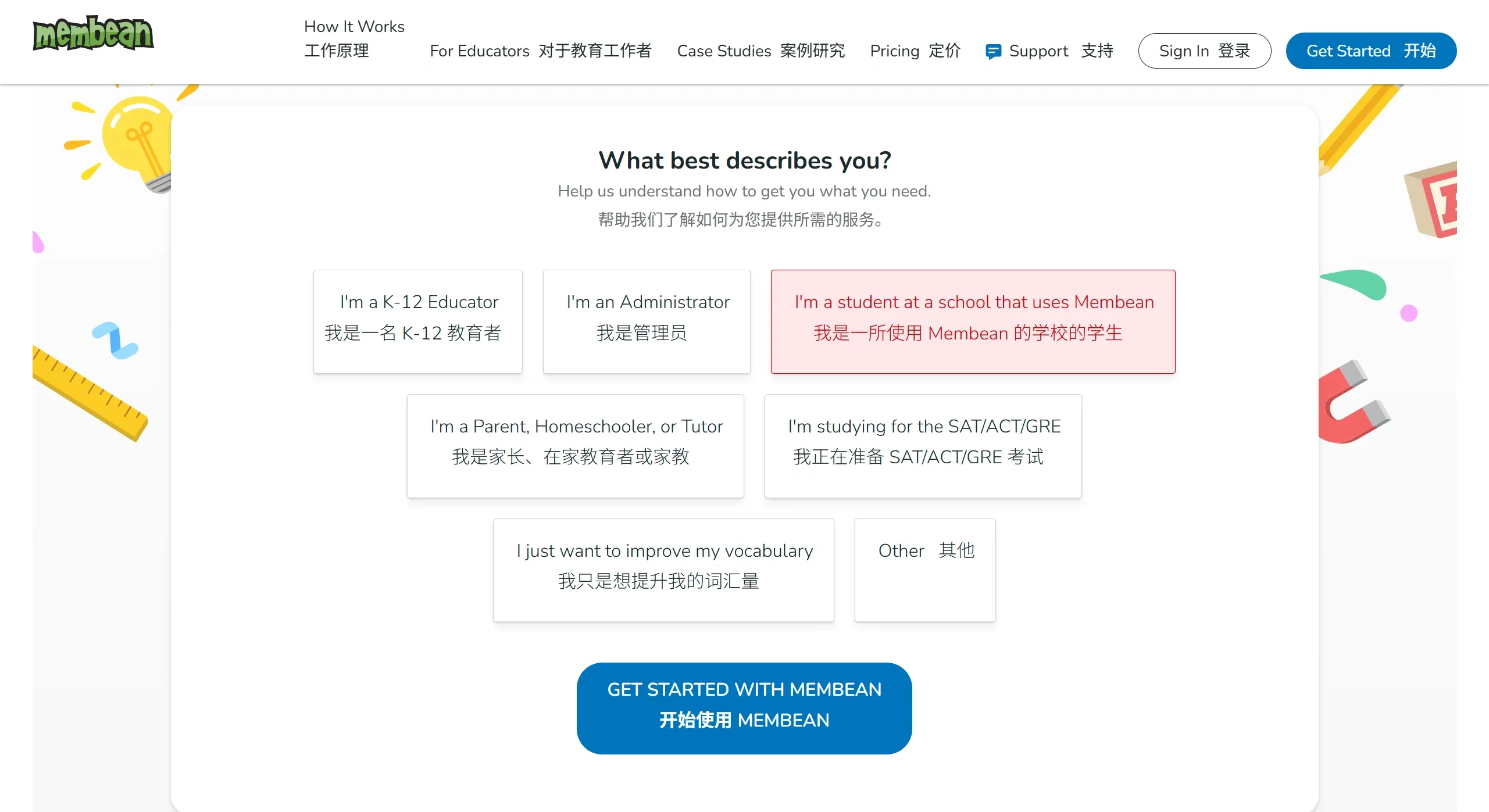Open the Pricing page
Viewport: 1489px width, 812px height.
coord(894,51)
